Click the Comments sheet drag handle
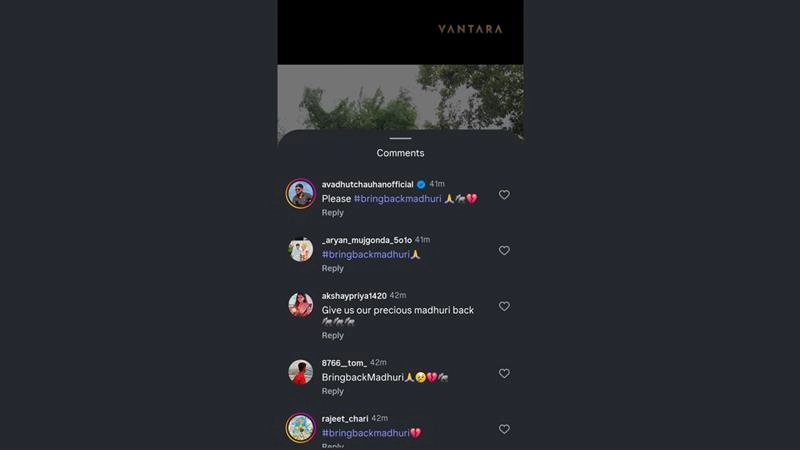800x450 pixels. pos(401,138)
